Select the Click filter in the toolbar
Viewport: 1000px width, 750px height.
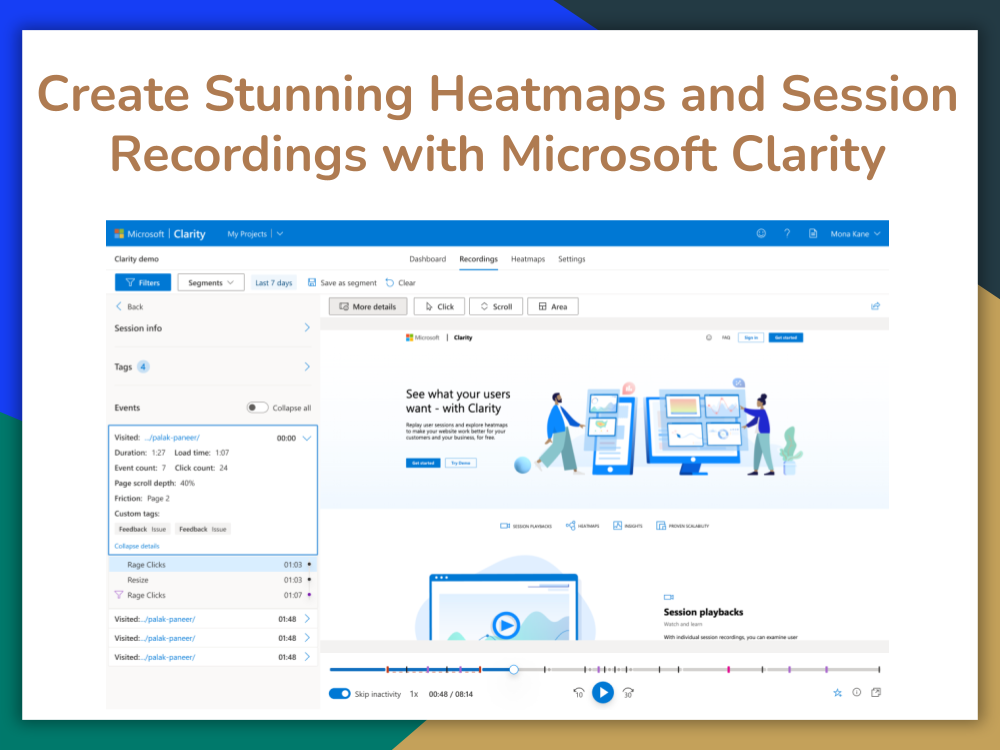[x=439, y=306]
